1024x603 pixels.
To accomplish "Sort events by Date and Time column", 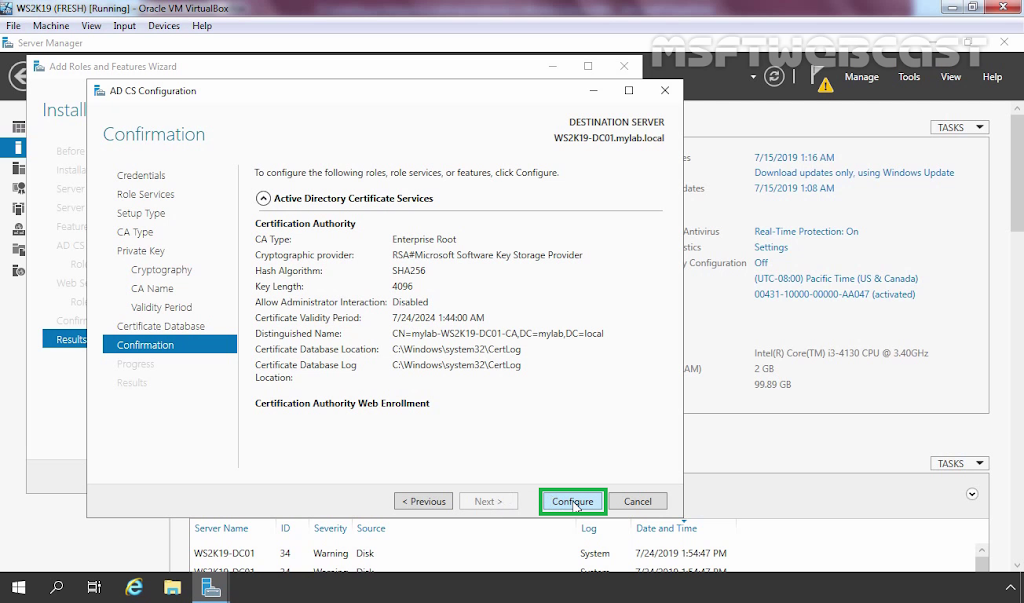I will pyautogui.click(x=666, y=528).
